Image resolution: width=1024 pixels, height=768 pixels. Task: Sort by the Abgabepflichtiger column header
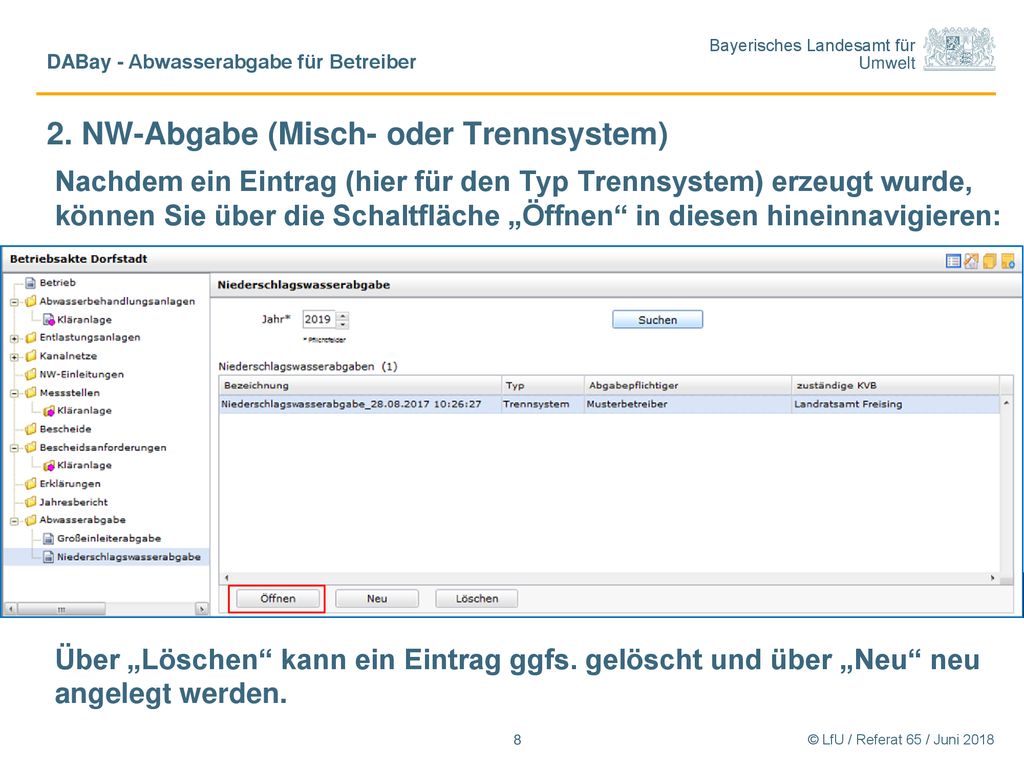coord(688,385)
